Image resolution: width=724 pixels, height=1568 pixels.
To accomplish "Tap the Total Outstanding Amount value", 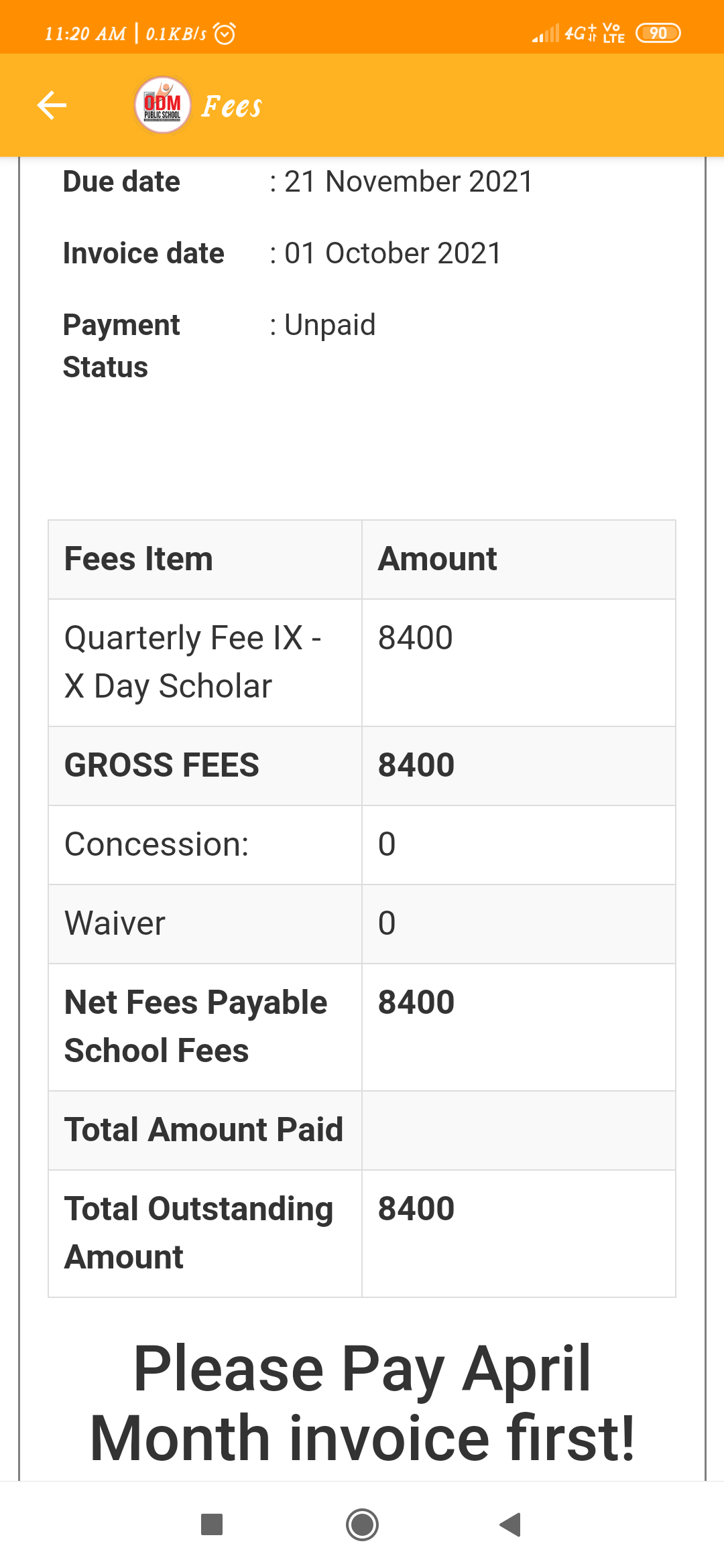I will coord(416,1209).
